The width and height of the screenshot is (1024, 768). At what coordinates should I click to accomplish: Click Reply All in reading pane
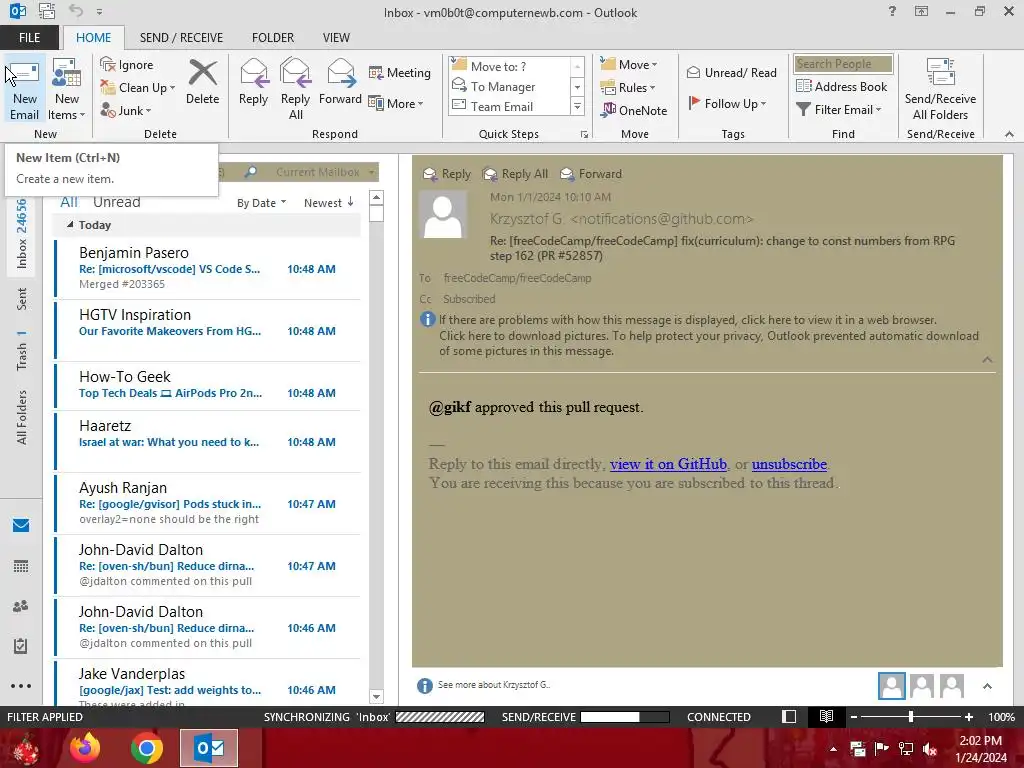[x=515, y=174]
